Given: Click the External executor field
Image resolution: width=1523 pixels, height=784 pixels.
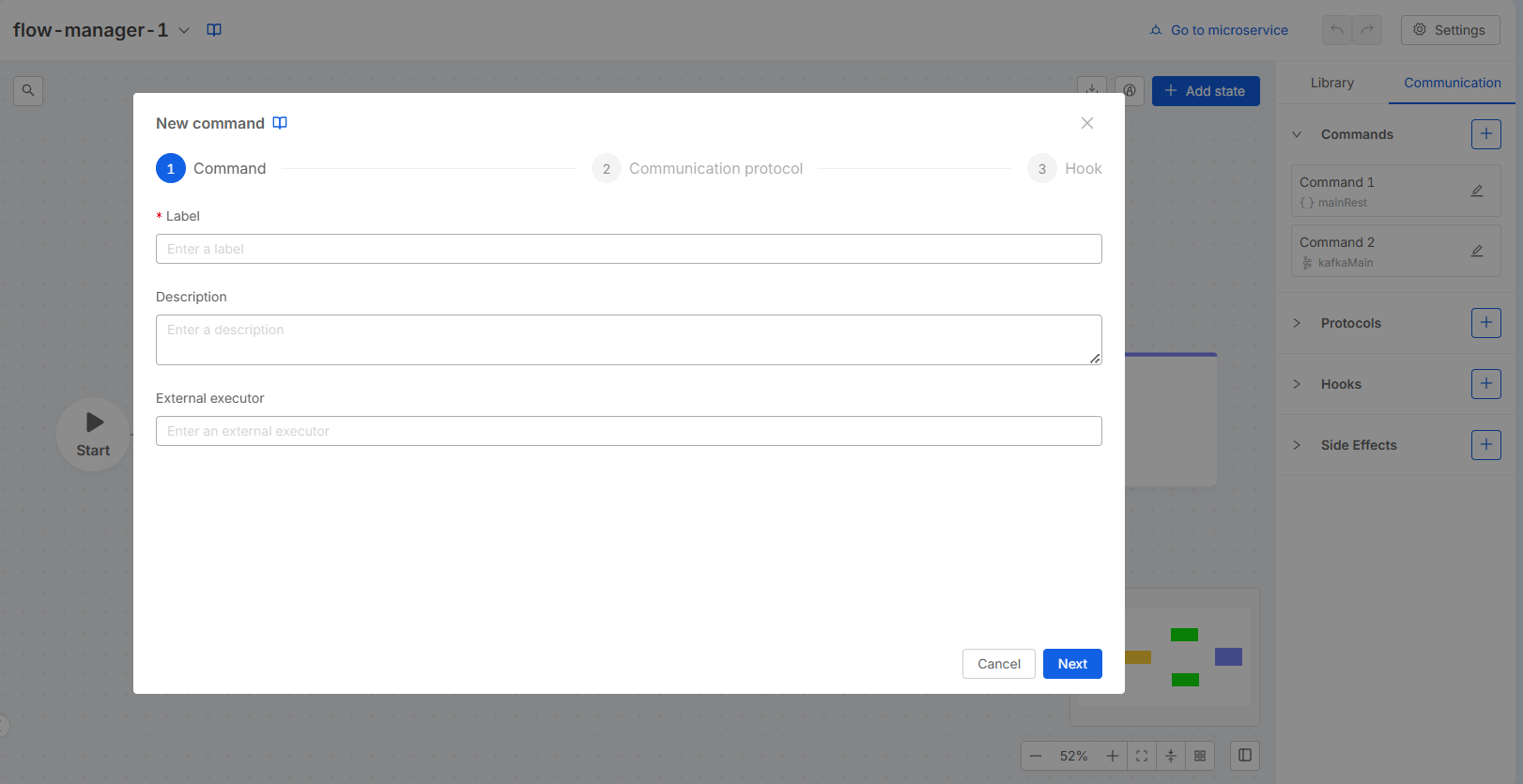Looking at the screenshot, I should click(628, 431).
